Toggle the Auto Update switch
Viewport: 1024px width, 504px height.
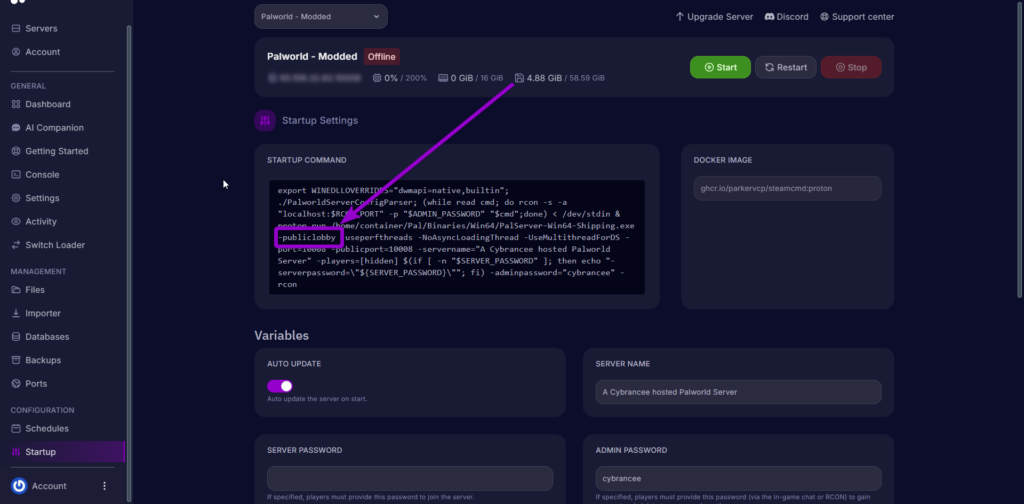(279, 386)
